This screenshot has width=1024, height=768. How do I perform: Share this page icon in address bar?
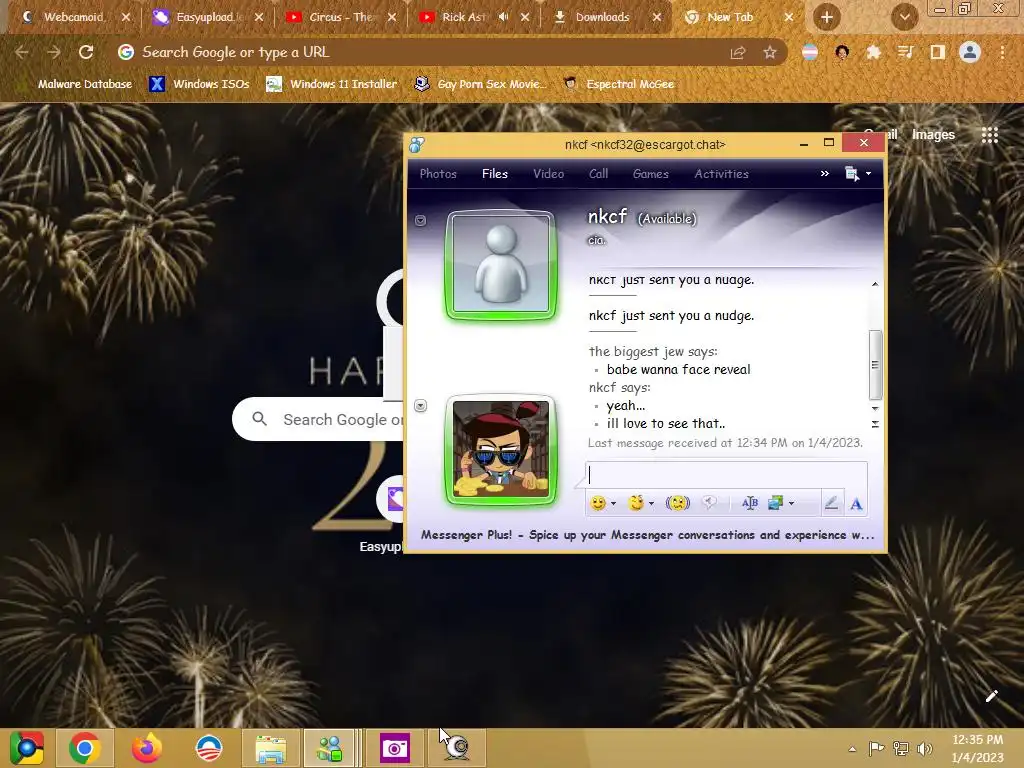coord(738,53)
